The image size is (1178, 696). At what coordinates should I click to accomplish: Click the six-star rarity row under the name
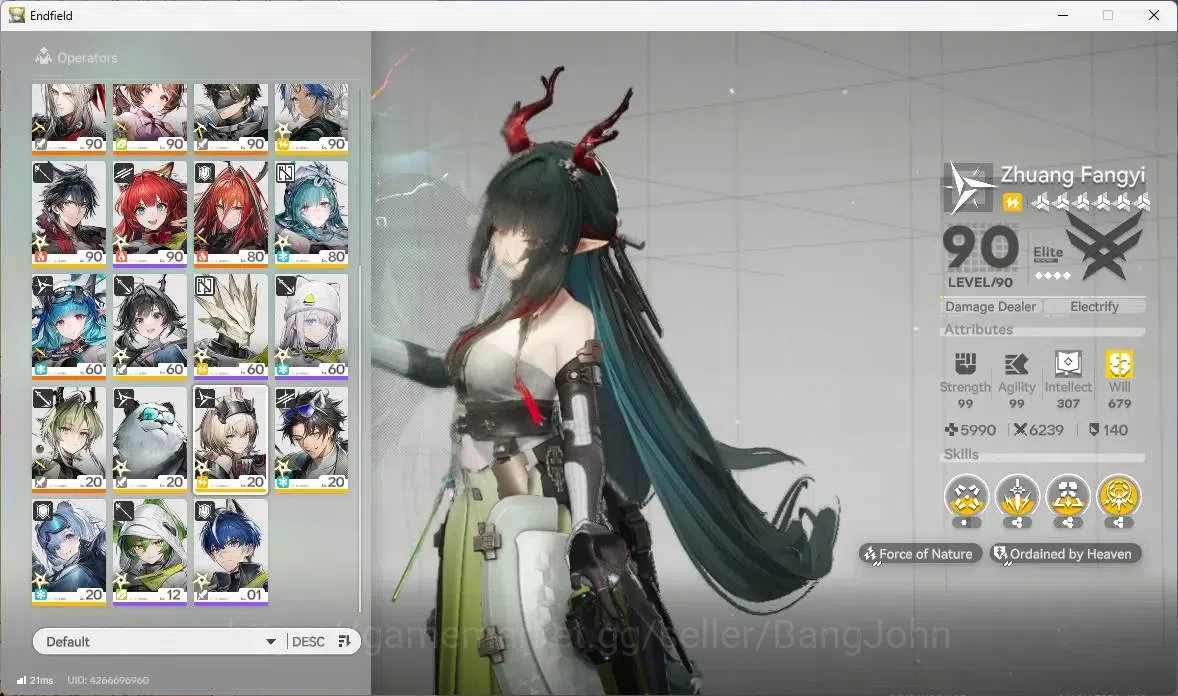[1090, 201]
